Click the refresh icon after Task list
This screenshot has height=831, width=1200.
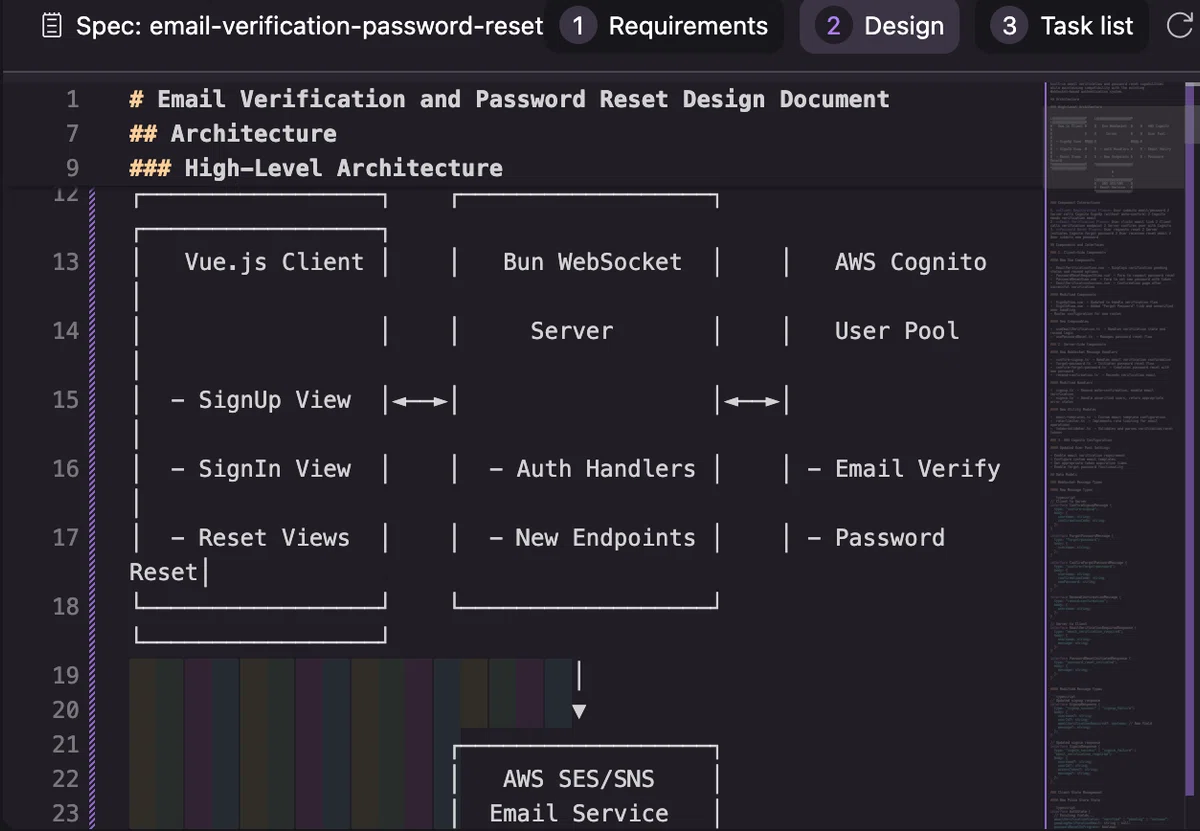(x=1180, y=26)
